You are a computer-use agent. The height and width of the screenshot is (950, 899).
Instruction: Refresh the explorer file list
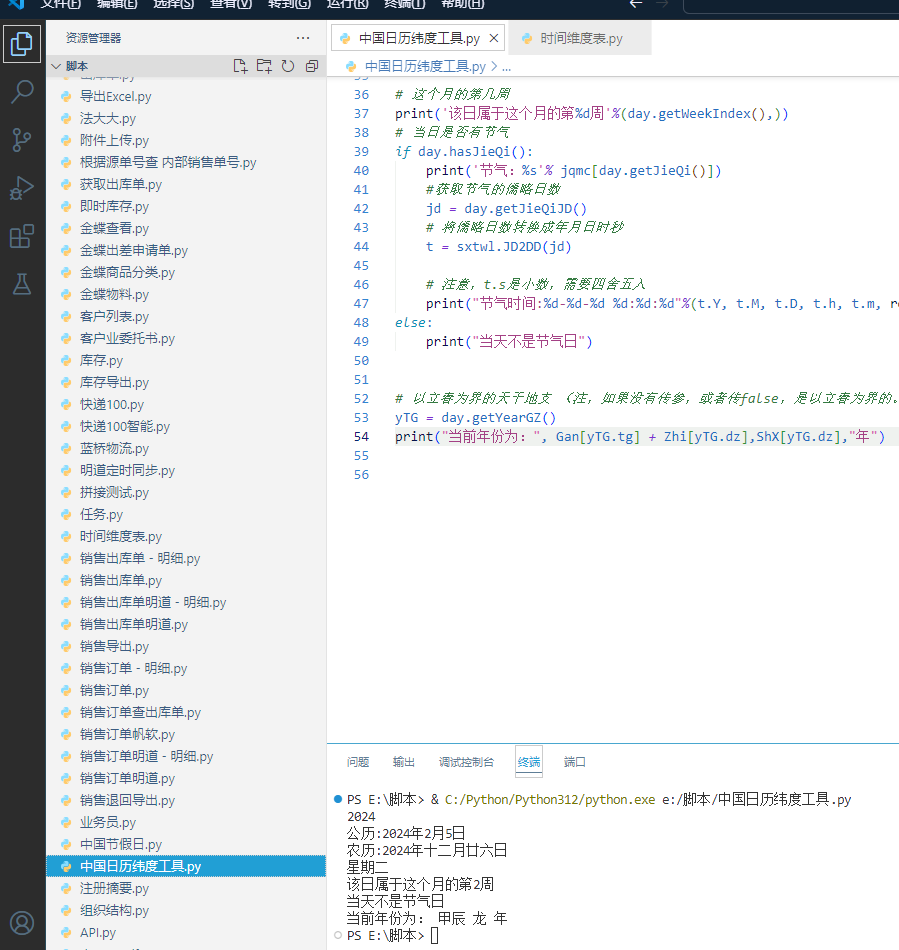pyautogui.click(x=288, y=66)
